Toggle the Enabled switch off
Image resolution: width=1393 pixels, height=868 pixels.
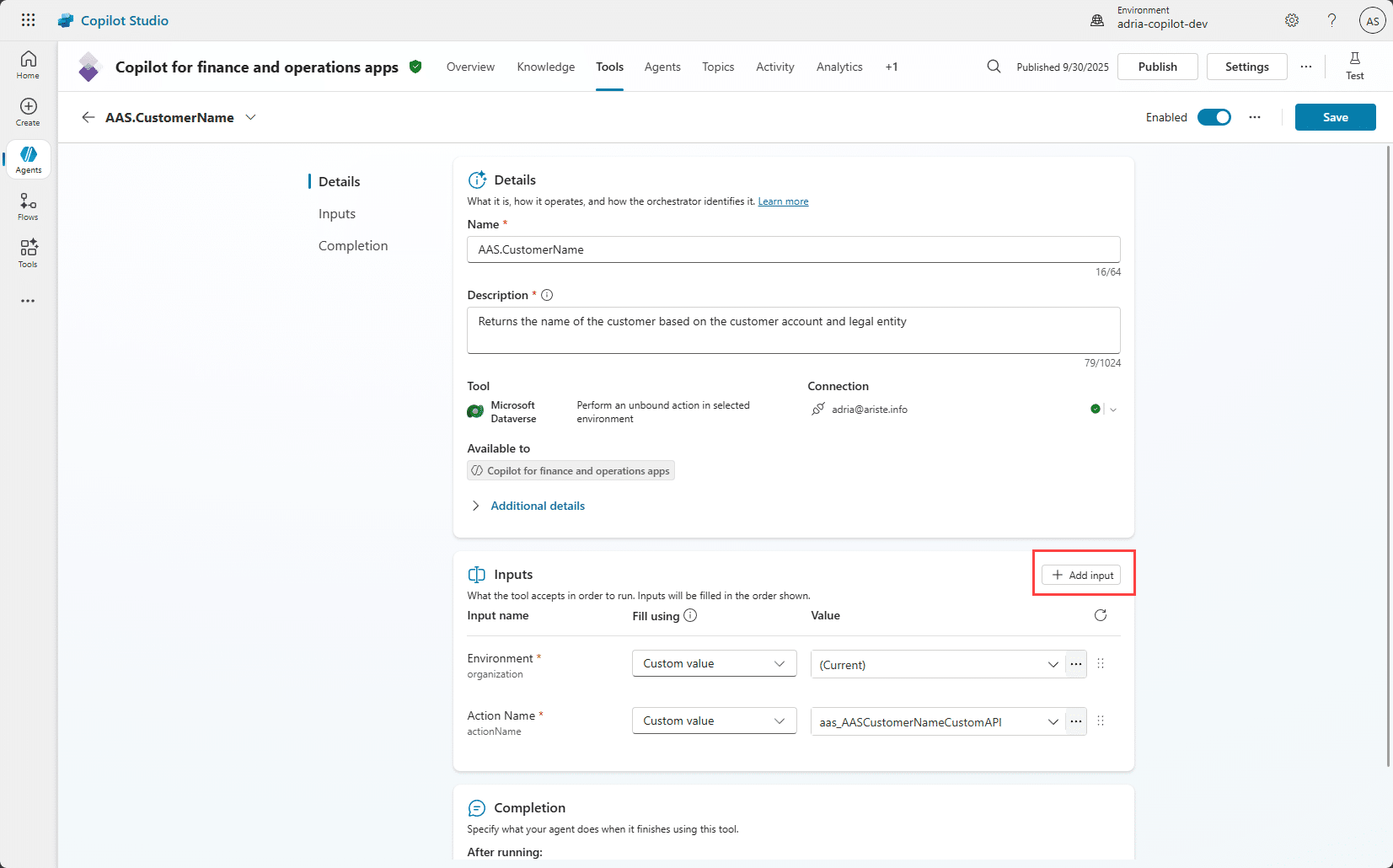tap(1214, 117)
